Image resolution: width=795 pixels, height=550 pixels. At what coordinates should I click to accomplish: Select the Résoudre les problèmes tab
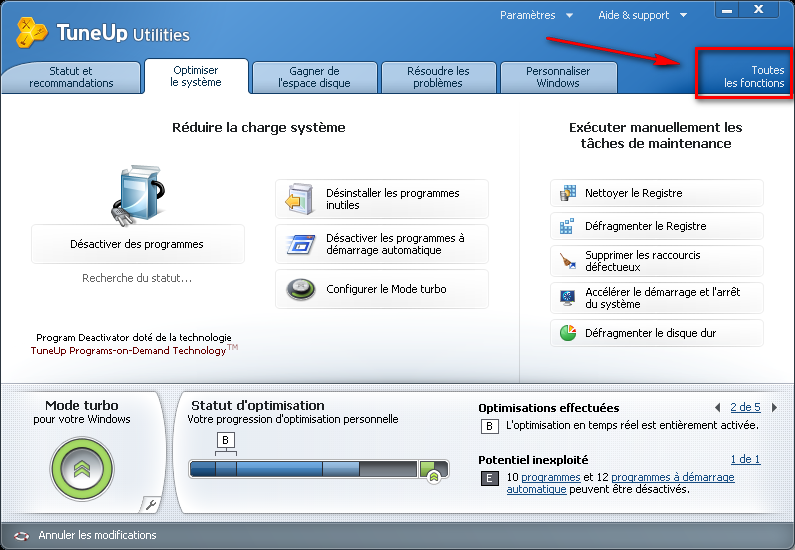pos(438,77)
